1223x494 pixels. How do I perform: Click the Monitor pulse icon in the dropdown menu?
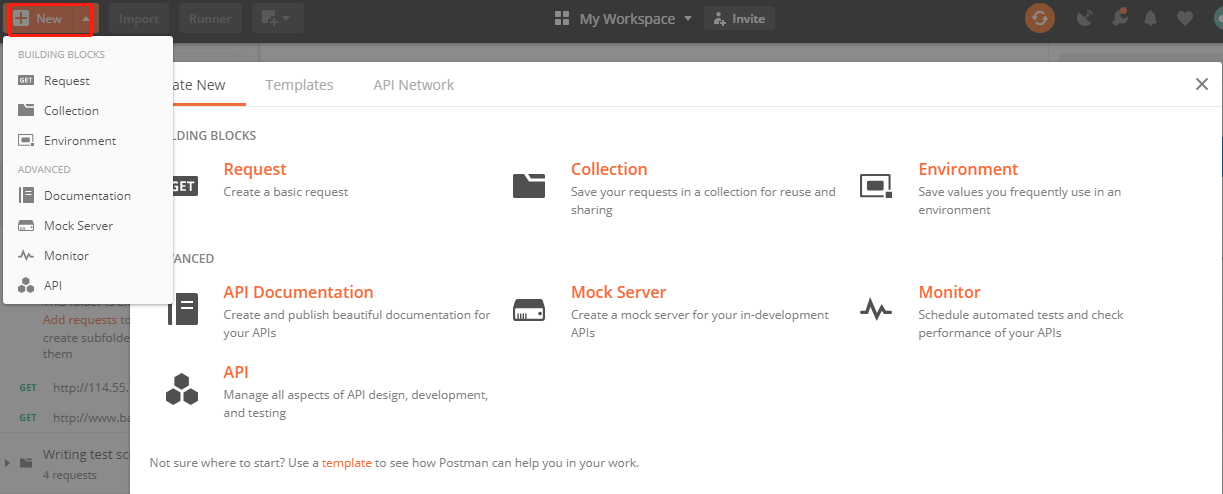pos(26,256)
